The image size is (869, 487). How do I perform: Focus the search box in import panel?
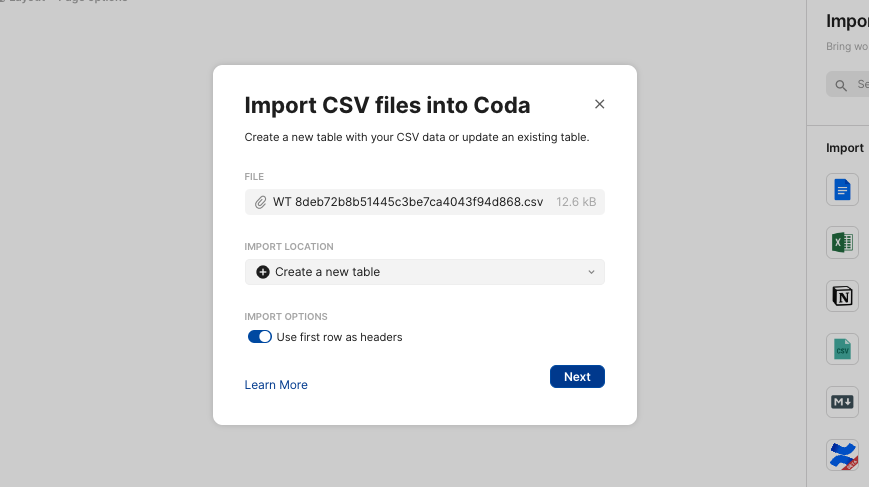(848, 85)
